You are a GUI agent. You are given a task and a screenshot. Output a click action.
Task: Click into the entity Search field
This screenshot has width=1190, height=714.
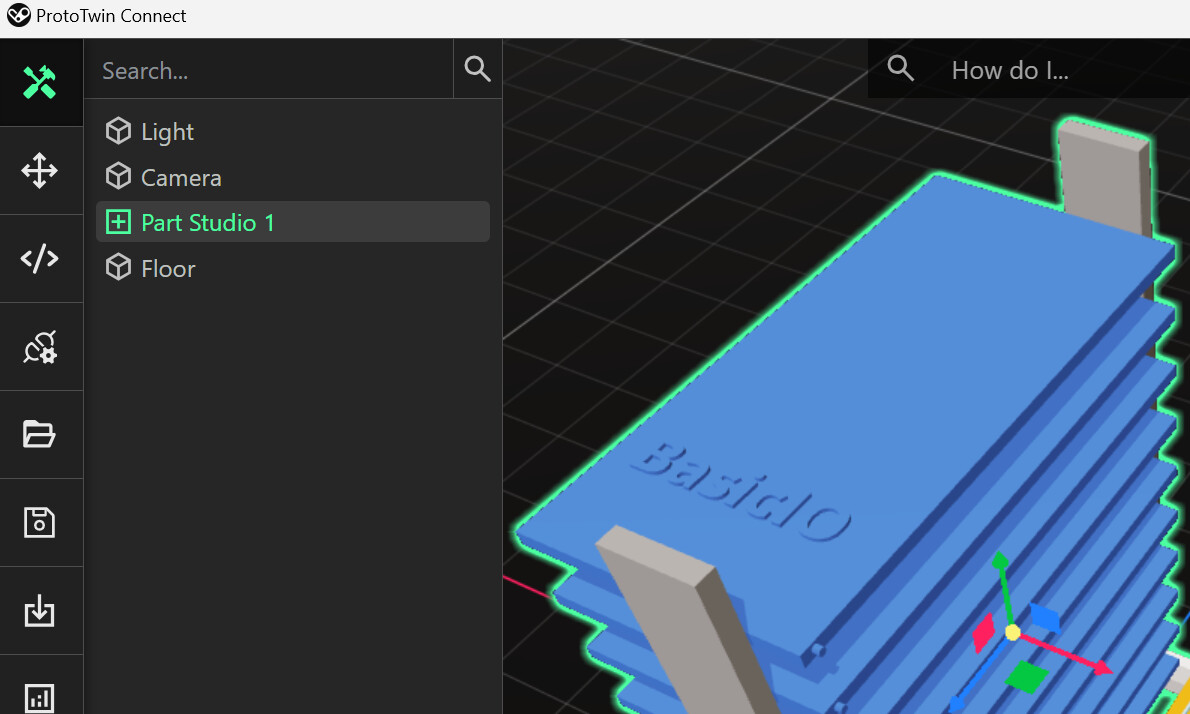pos(270,70)
